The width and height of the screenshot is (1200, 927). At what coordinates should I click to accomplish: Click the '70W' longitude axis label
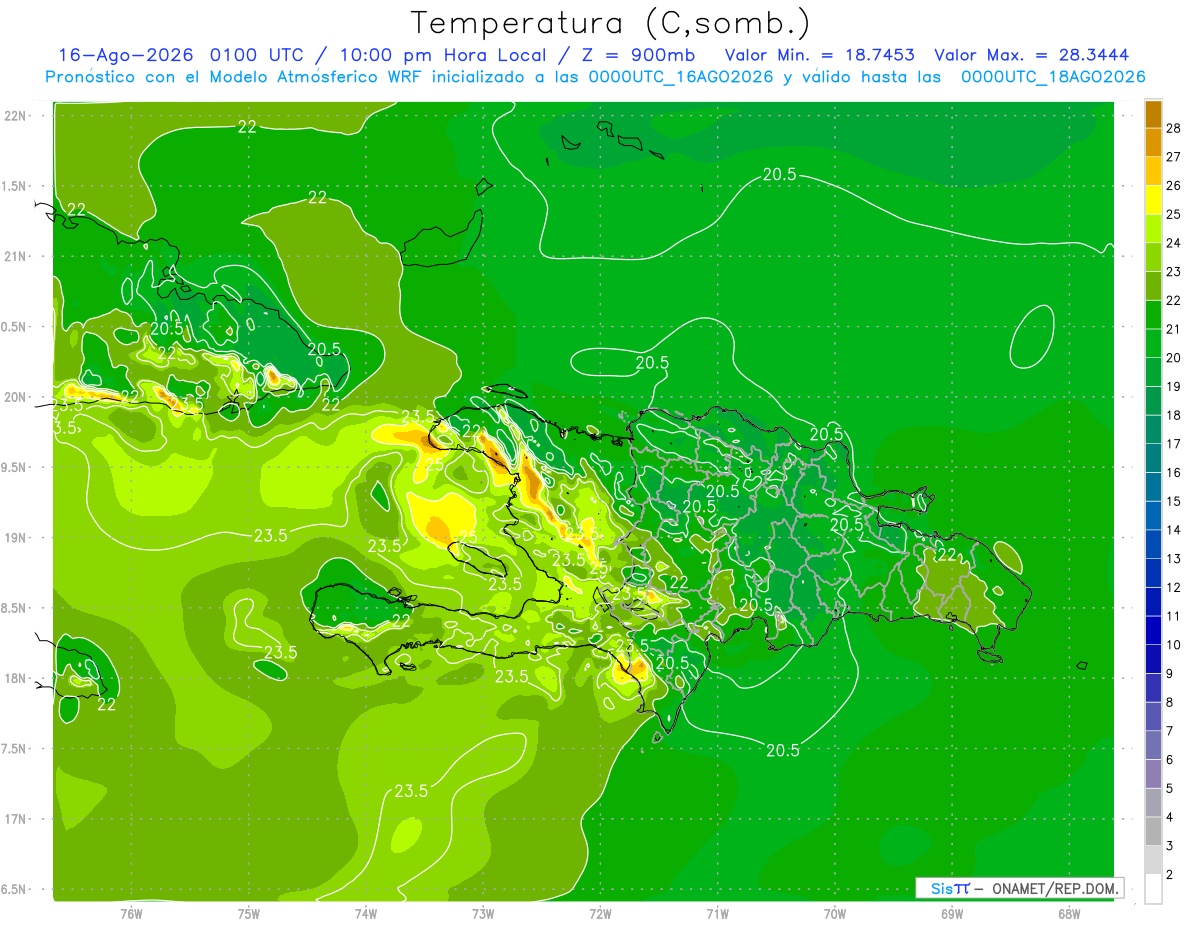[835, 912]
